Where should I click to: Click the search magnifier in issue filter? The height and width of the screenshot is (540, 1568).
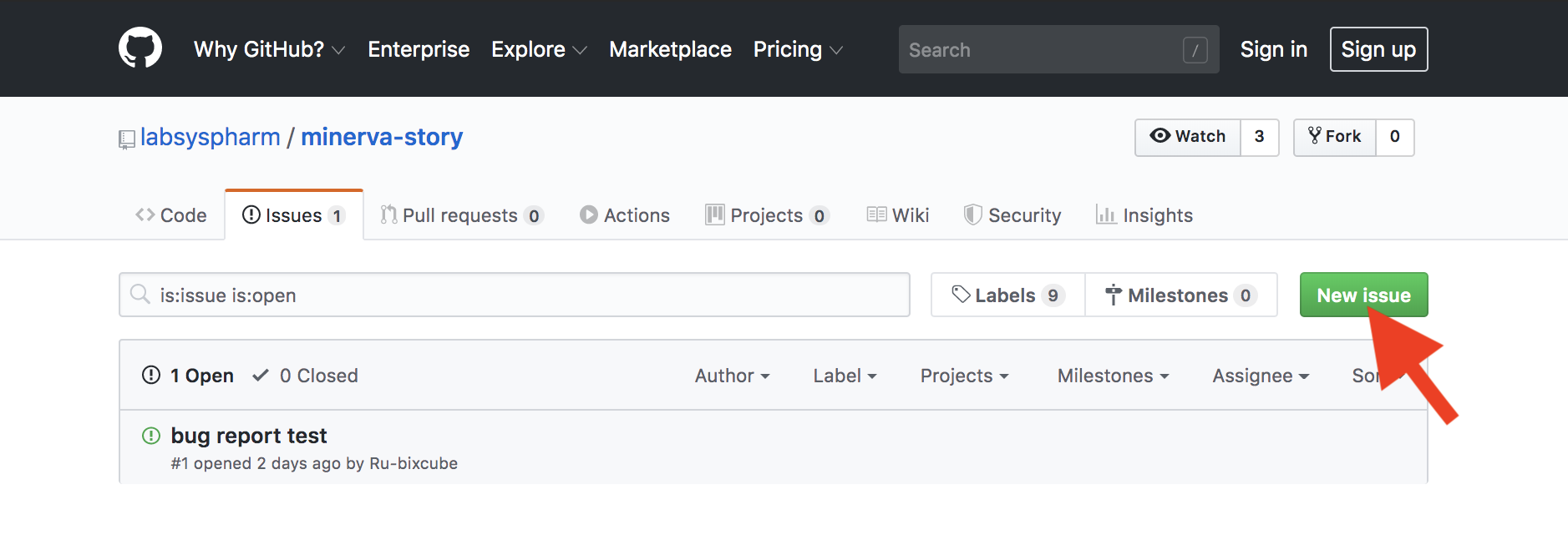coord(140,295)
